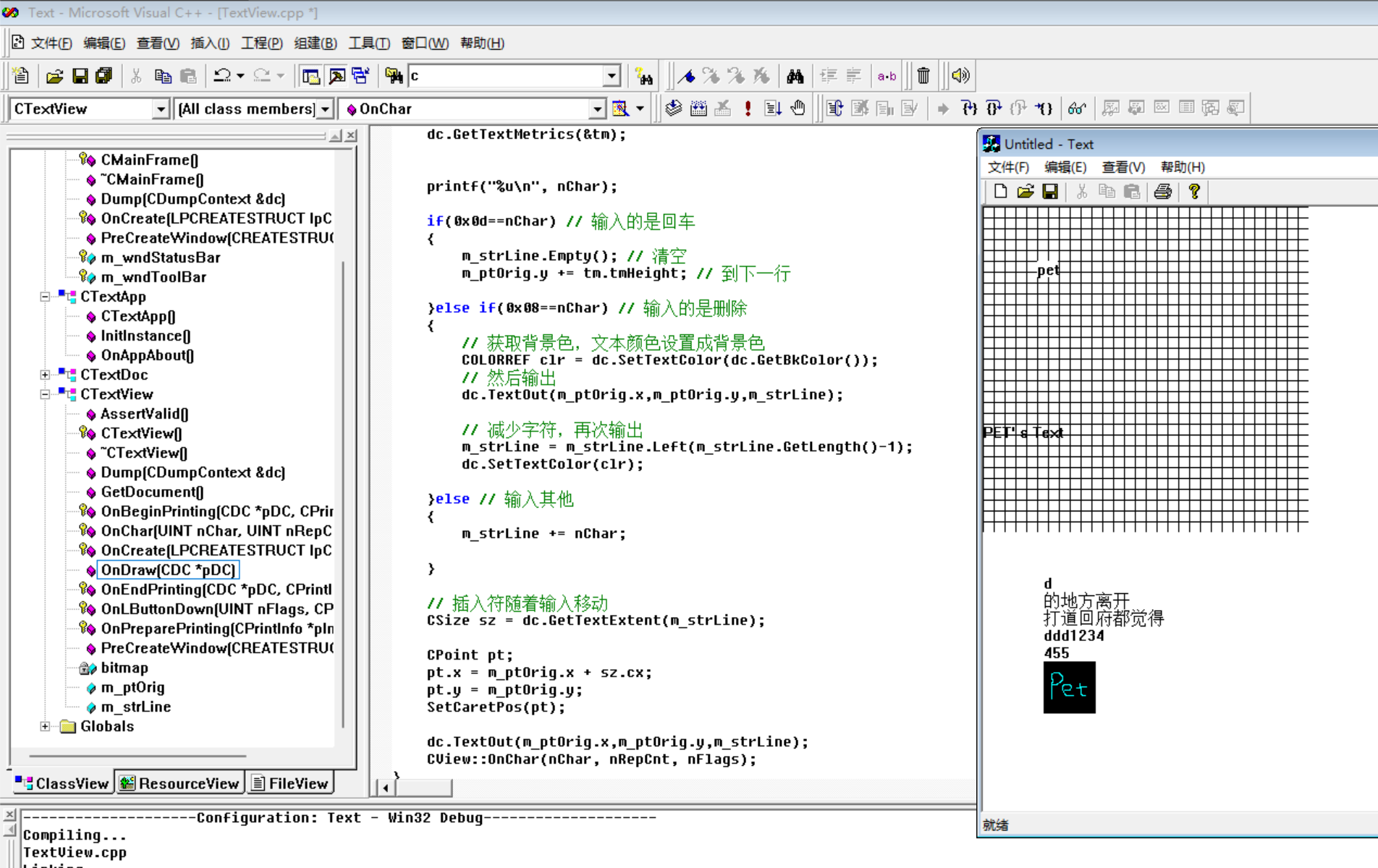
Task: Click the speaker sound icon
Action: coord(960,75)
